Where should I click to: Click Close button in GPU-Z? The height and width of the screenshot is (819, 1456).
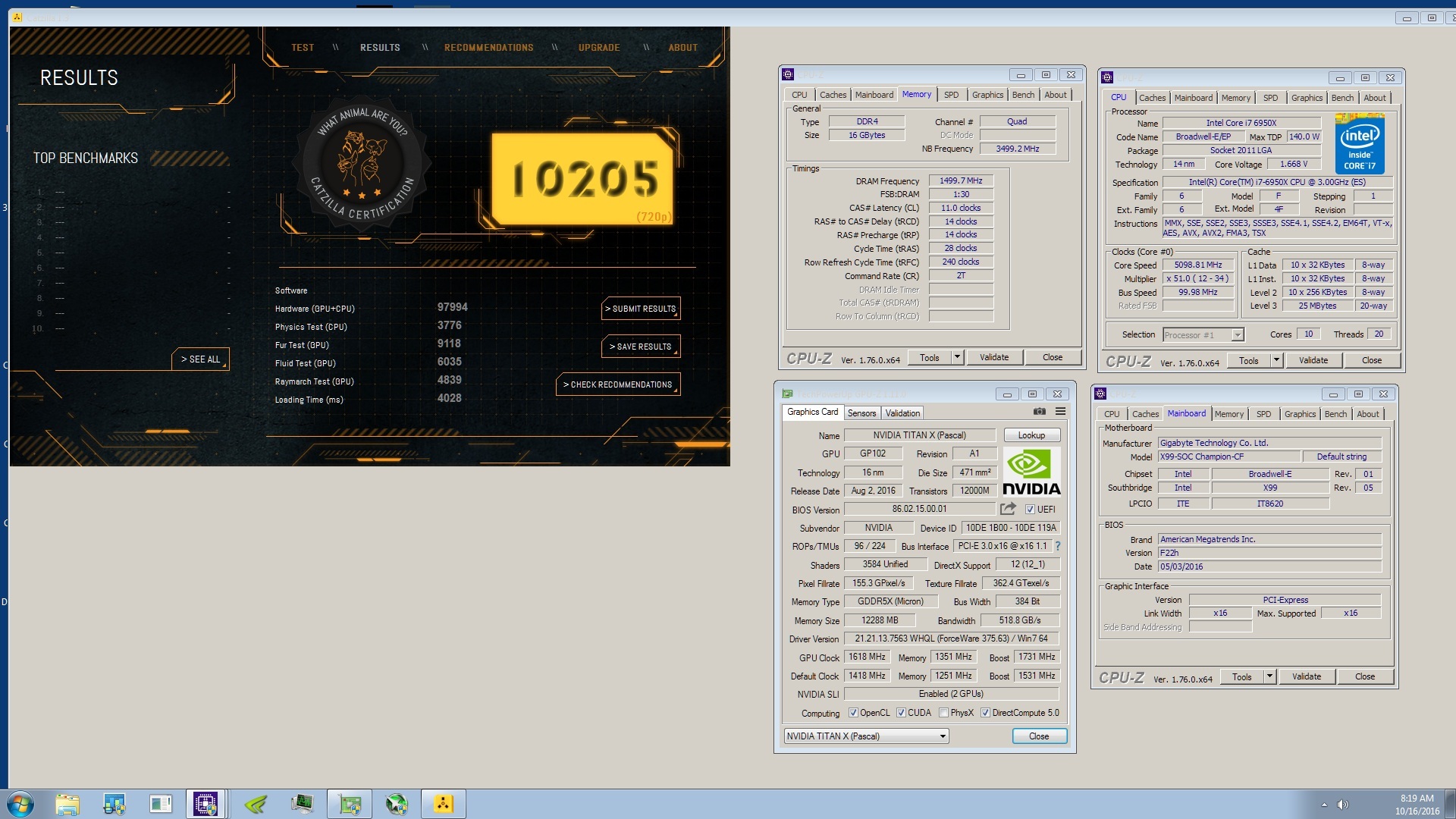tap(1039, 736)
